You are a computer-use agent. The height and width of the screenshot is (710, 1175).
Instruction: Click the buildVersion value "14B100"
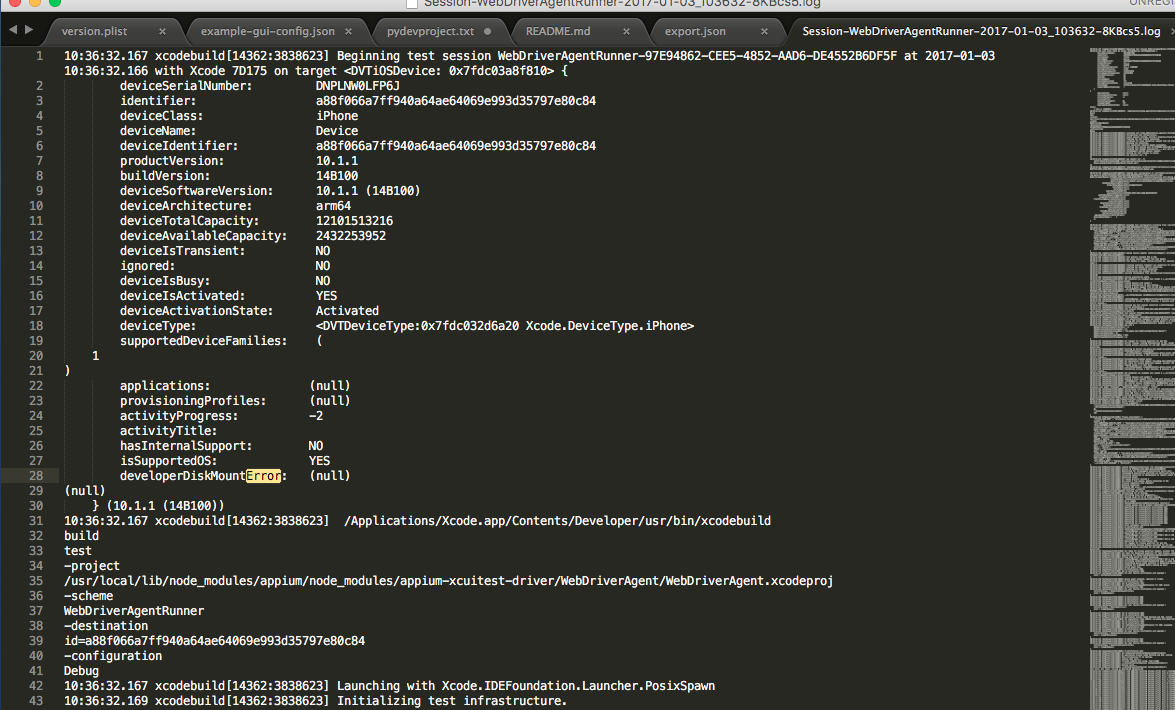coord(336,176)
